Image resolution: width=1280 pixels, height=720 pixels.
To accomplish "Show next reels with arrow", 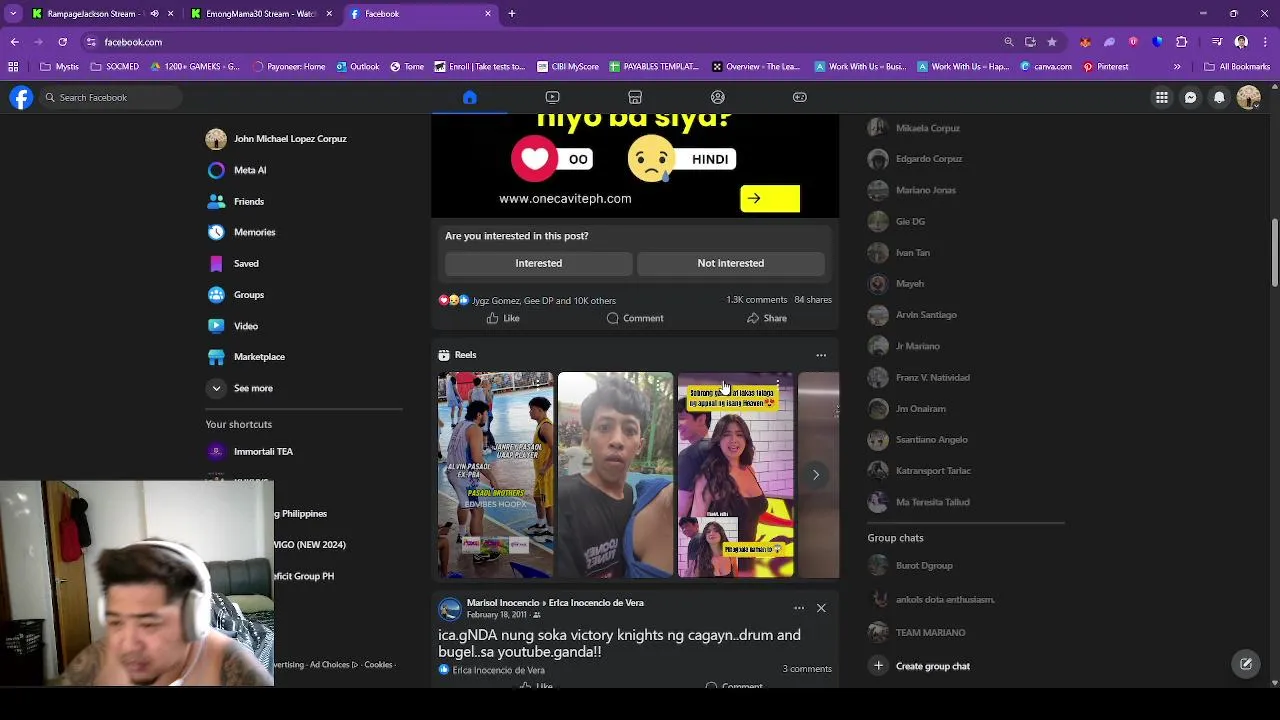I will [816, 475].
